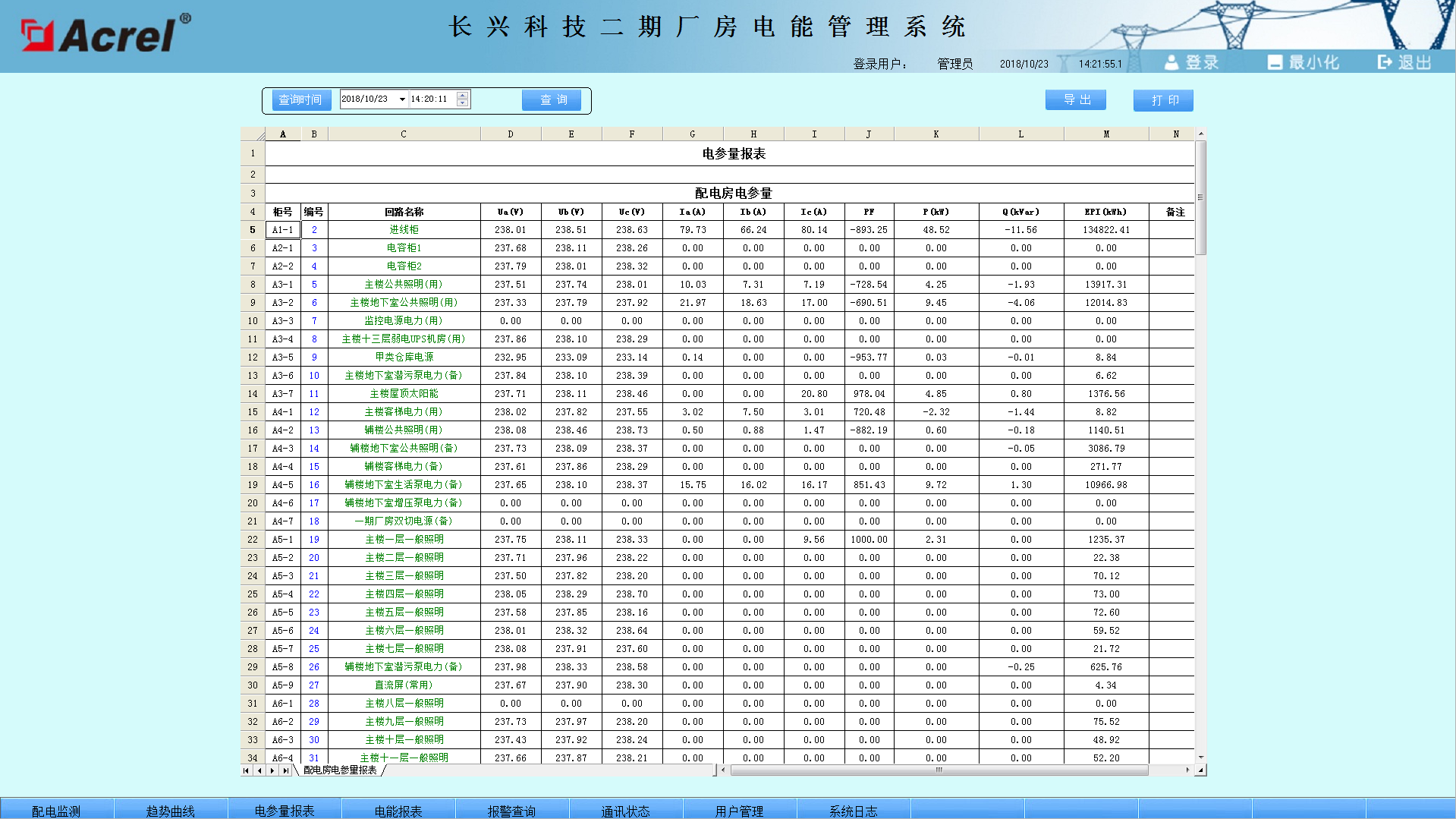Jump to first sheet tab arrow
Image resolution: width=1456 pixels, height=819 pixels.
[246, 770]
